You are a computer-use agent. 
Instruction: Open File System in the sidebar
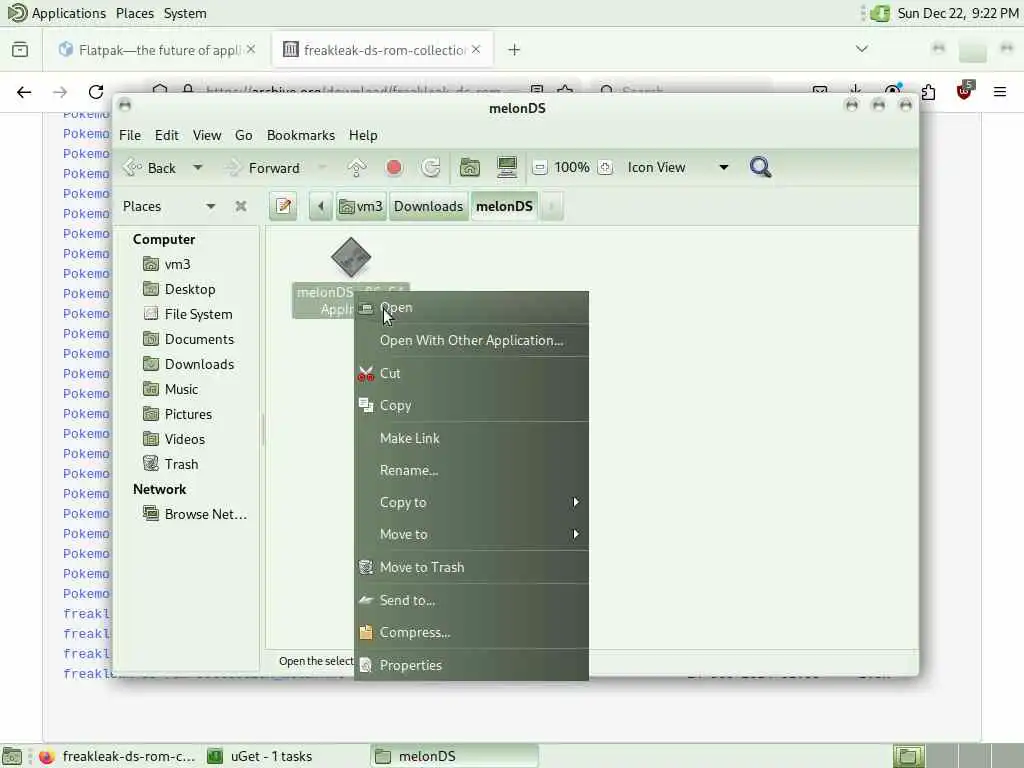pyautogui.click(x=198, y=314)
